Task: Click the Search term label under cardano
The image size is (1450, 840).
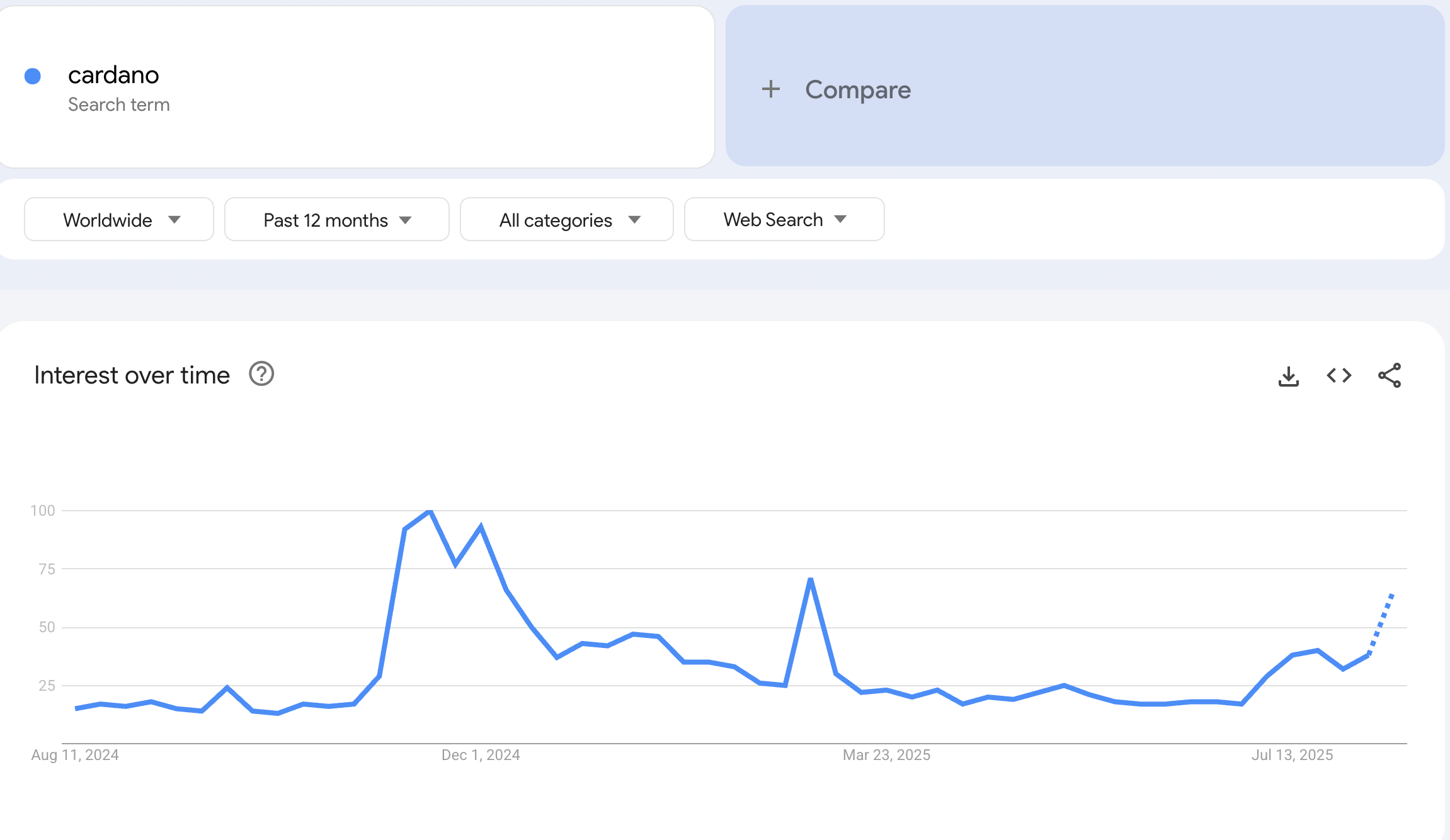Action: pos(118,105)
